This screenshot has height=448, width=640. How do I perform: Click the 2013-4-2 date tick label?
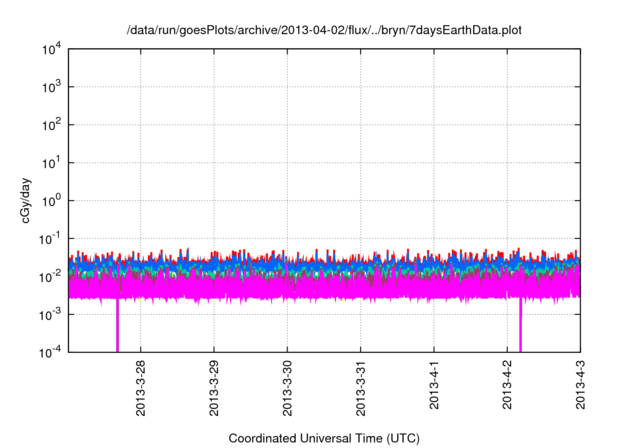coord(507,384)
